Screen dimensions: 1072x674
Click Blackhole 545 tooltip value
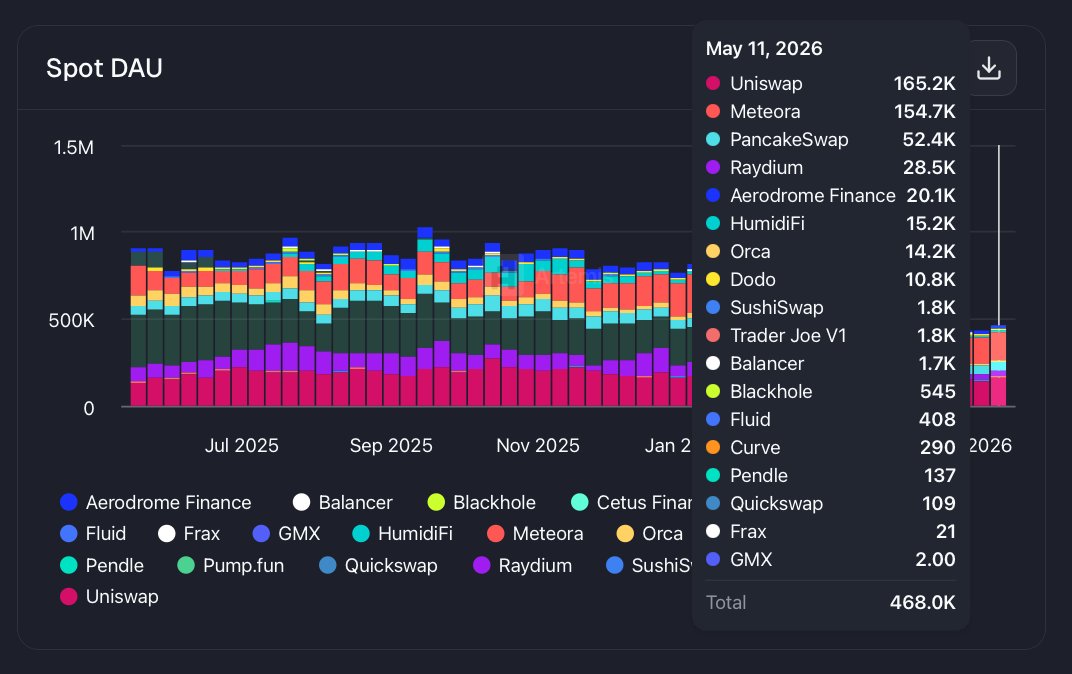937,392
